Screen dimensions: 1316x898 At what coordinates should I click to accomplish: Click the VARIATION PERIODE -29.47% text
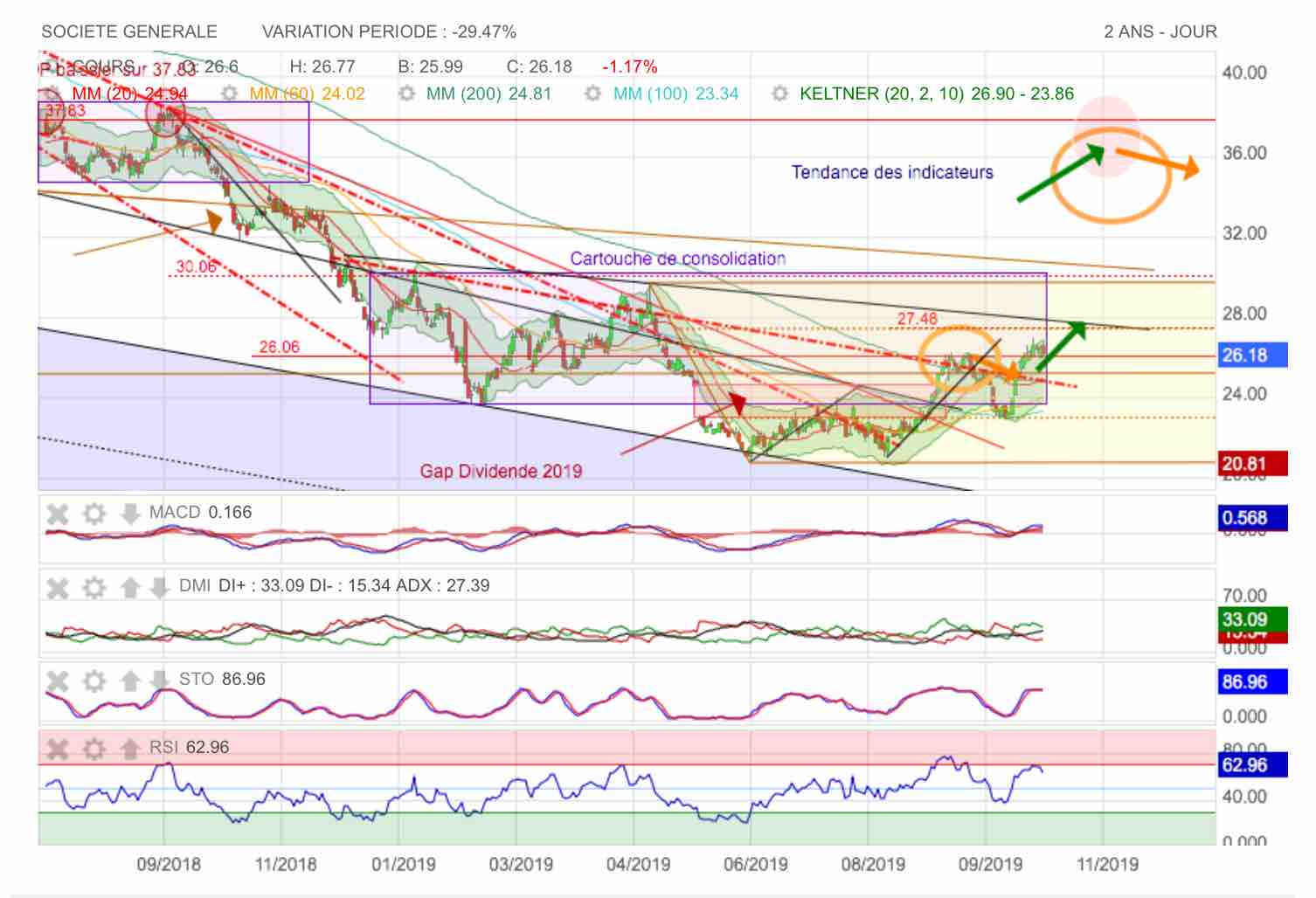click(x=389, y=32)
